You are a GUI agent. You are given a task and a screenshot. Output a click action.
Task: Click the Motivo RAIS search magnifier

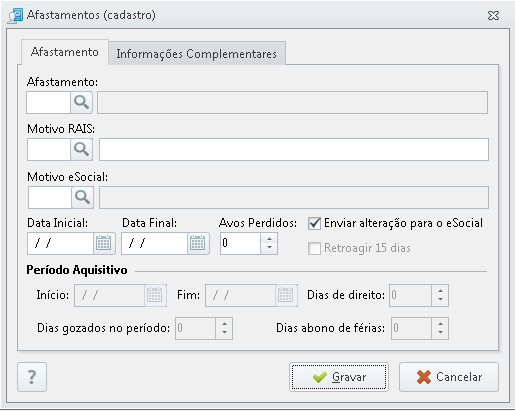81,149
